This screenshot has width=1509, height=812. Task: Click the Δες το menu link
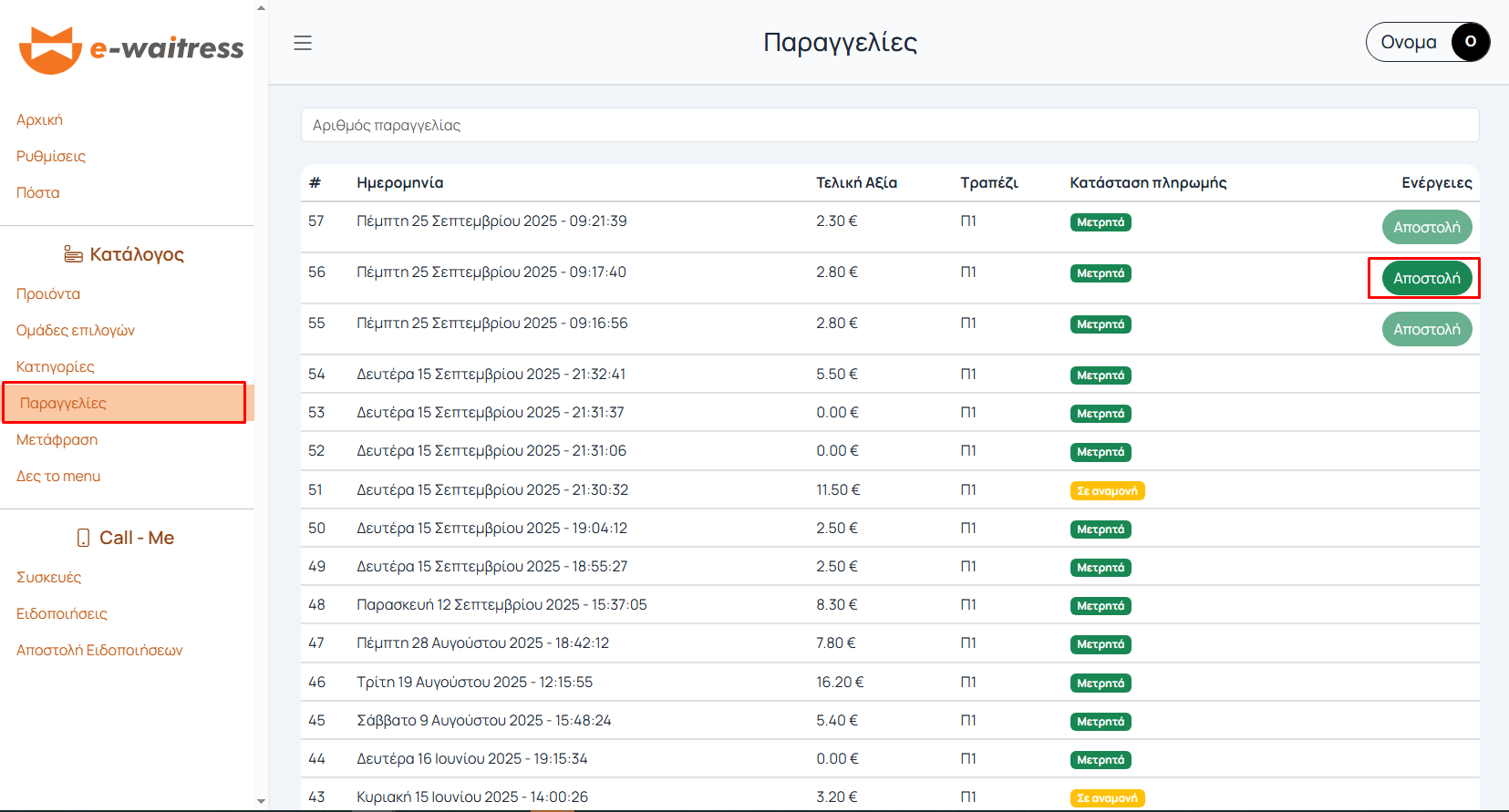(58, 477)
